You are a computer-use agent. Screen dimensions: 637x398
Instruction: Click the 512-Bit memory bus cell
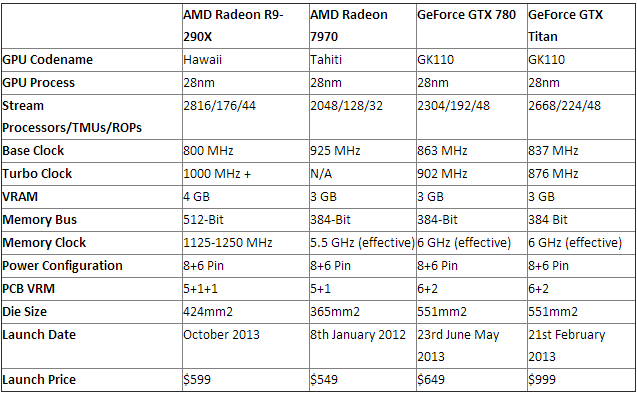(245, 220)
